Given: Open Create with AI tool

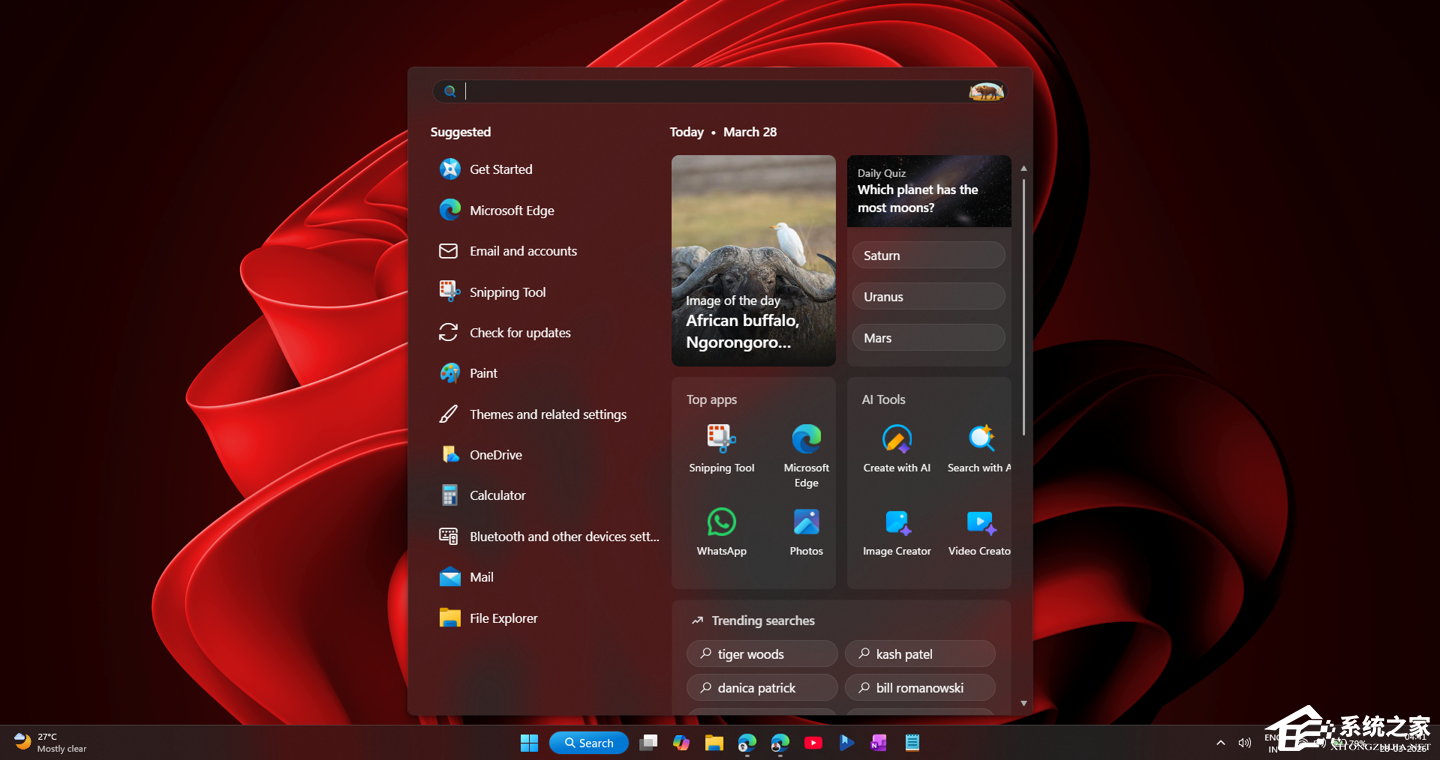Looking at the screenshot, I should coord(897,448).
